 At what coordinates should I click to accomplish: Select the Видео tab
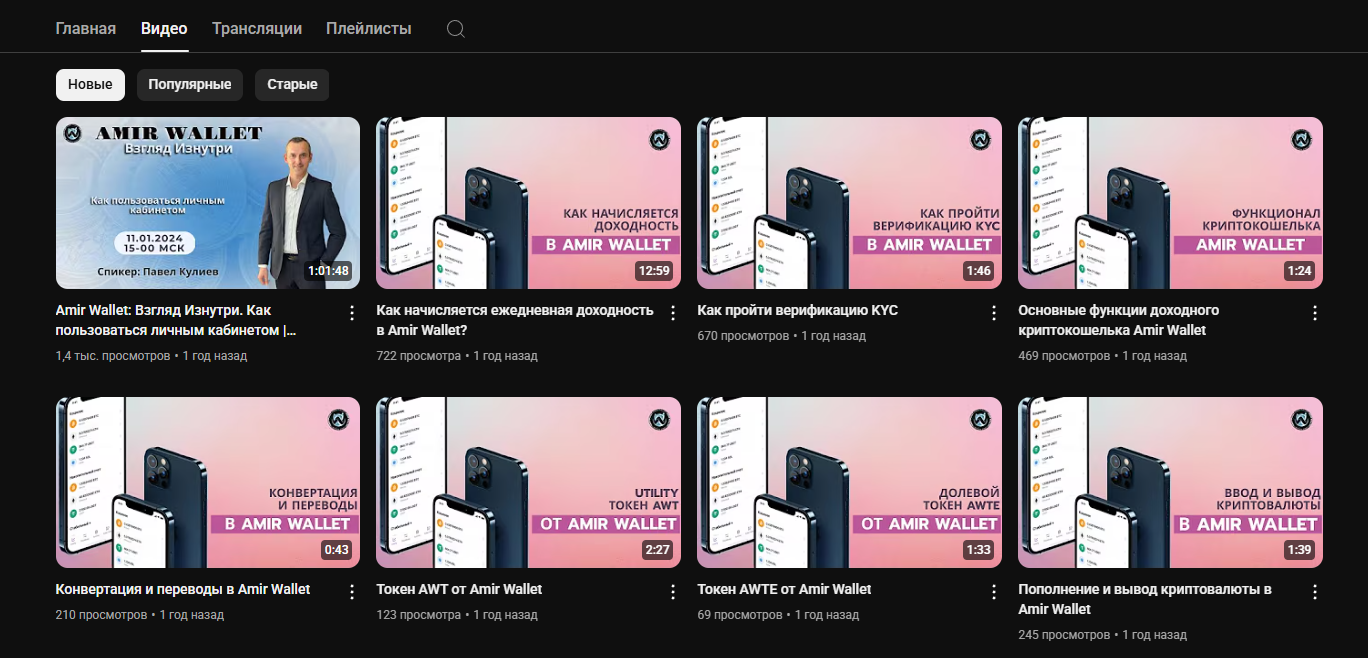(164, 29)
